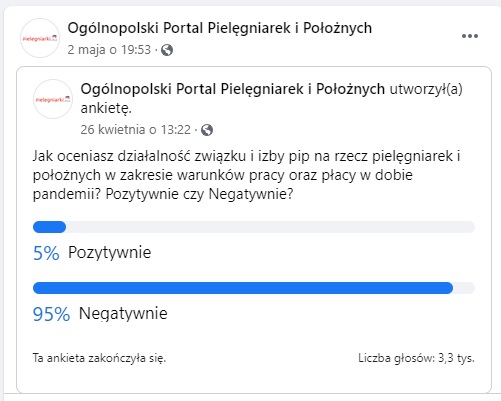Screen dimensions: 501x401
Task: Open the '2 maja o 19:53' timestamp
Action: click(x=109, y=50)
